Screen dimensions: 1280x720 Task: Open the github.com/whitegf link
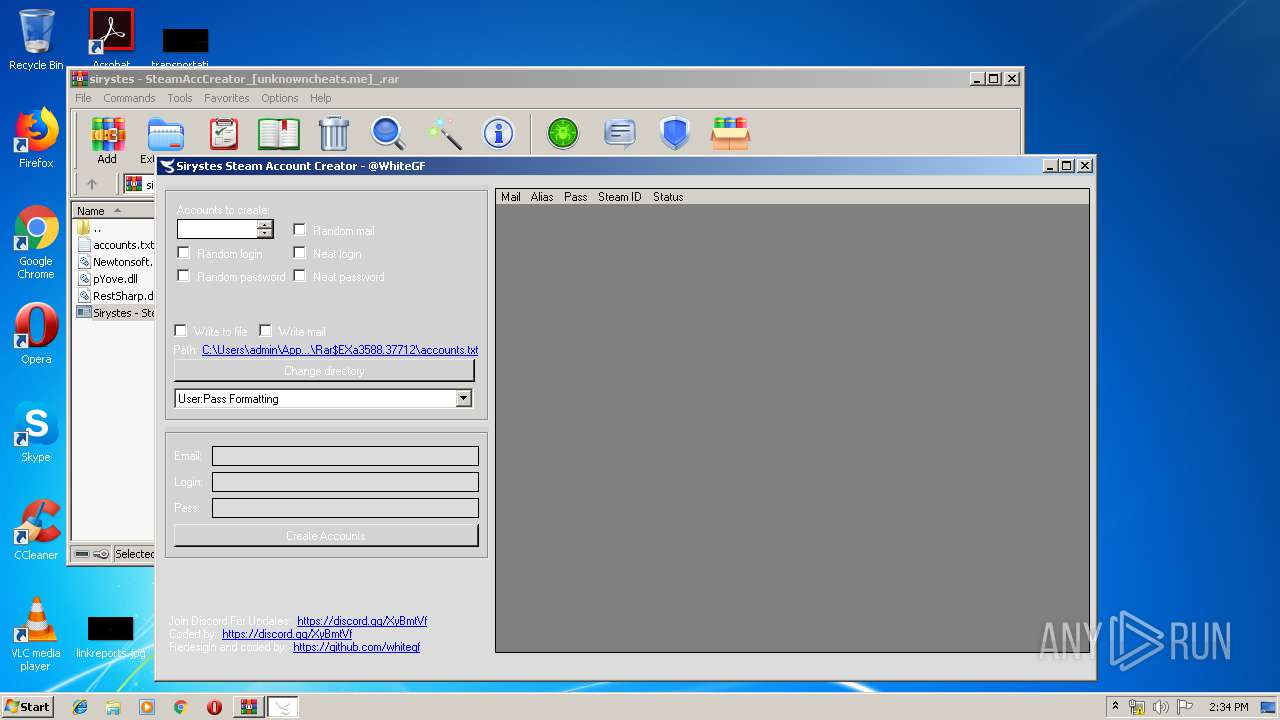click(357, 647)
